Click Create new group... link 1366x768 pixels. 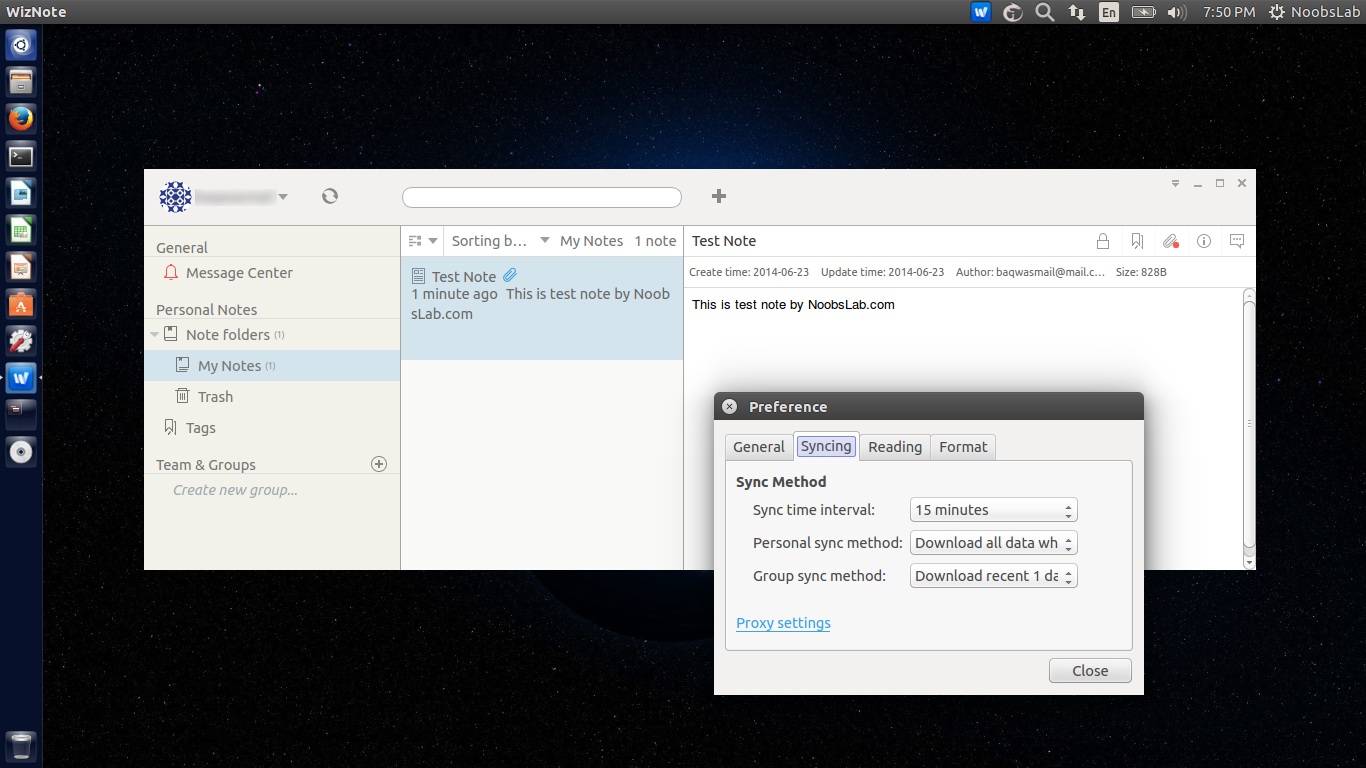click(235, 490)
